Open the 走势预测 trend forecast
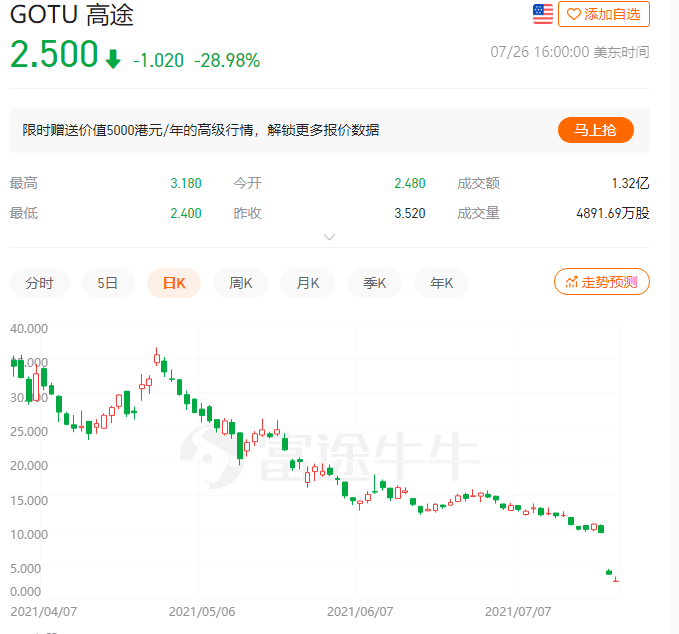 602,282
